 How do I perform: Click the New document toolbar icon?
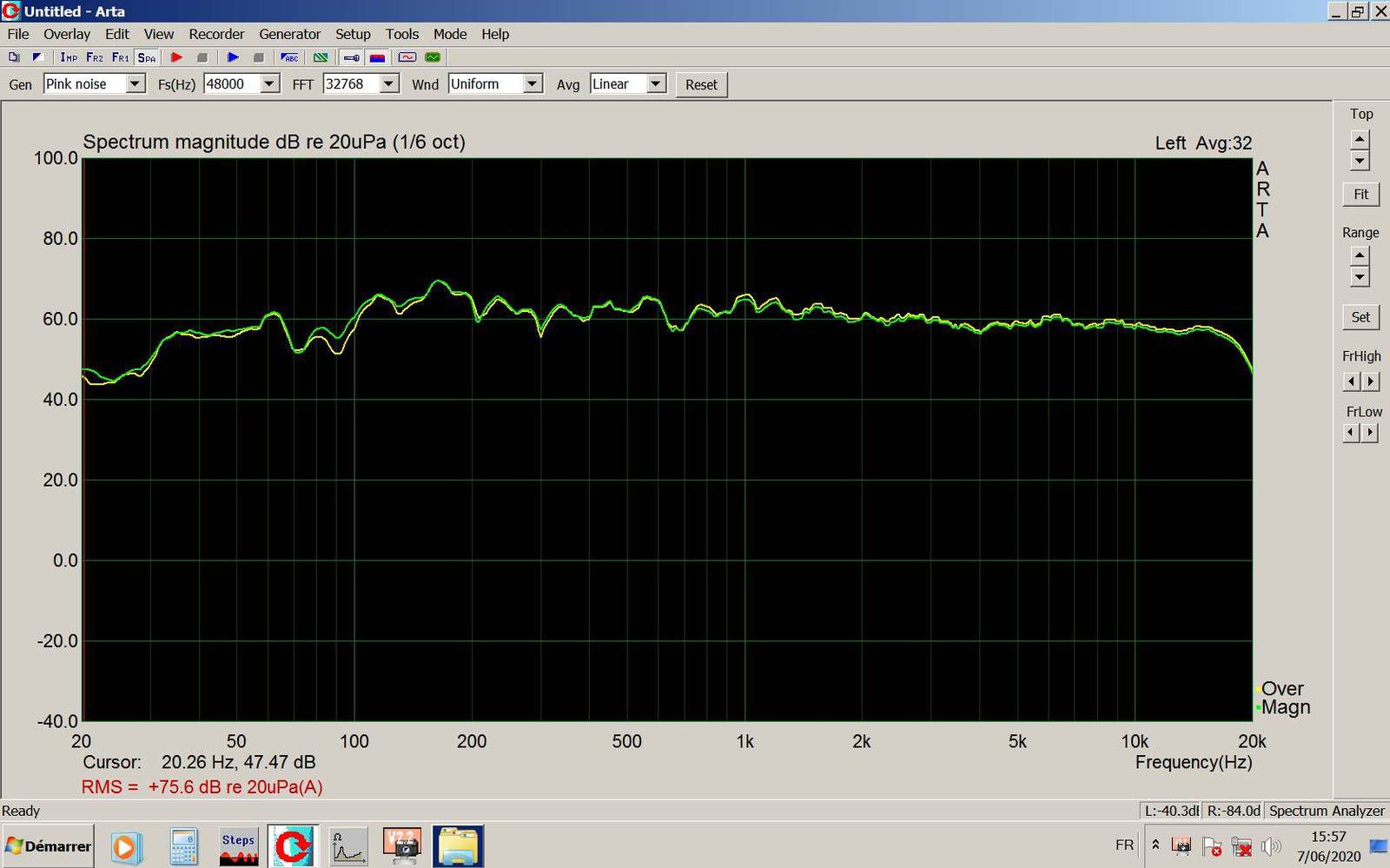(14, 57)
